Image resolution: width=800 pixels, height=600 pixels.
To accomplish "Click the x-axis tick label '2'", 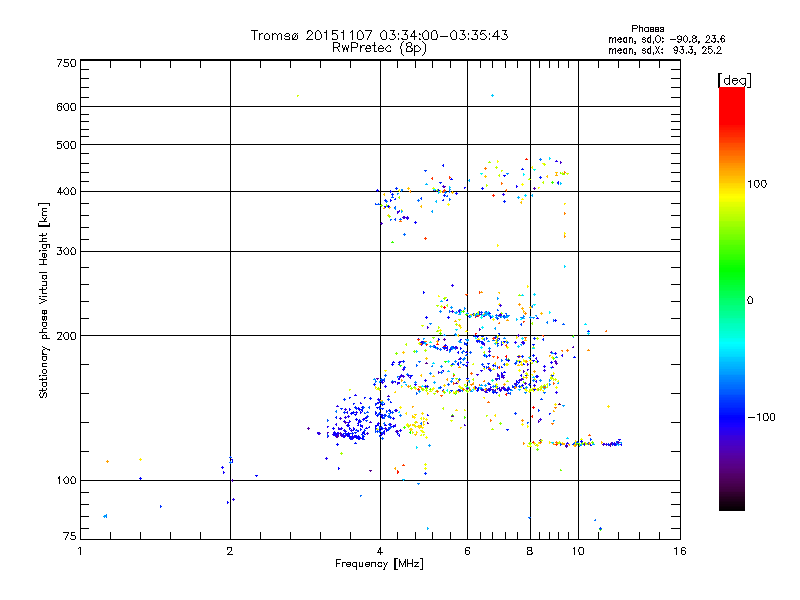I will tap(230, 551).
